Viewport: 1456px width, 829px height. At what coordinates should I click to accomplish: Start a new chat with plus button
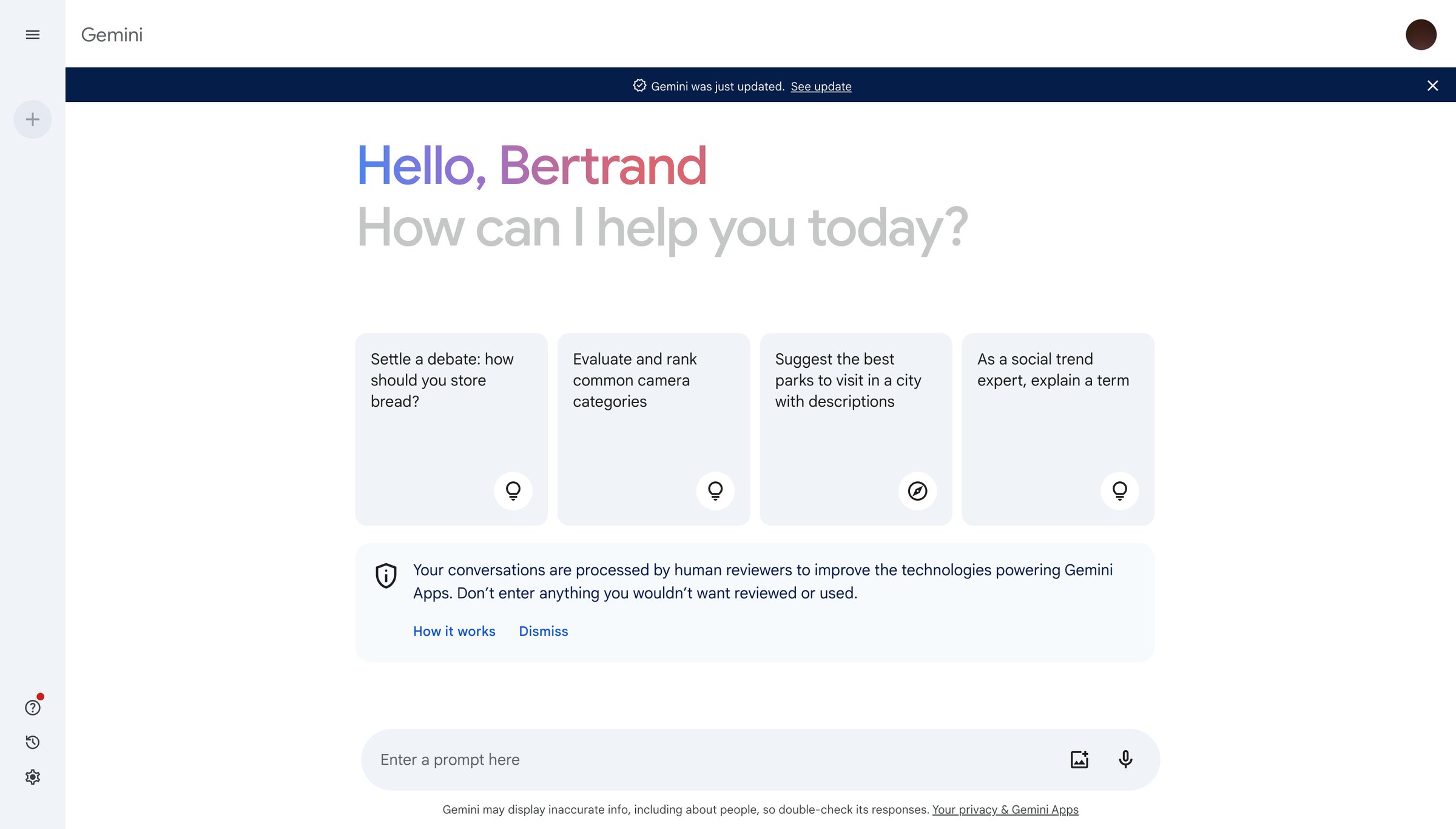coord(33,120)
